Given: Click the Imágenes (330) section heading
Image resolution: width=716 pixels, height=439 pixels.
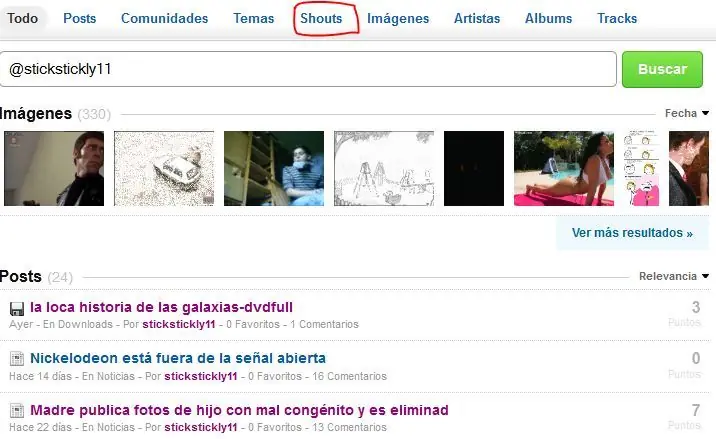Looking at the screenshot, I should click(55, 113).
